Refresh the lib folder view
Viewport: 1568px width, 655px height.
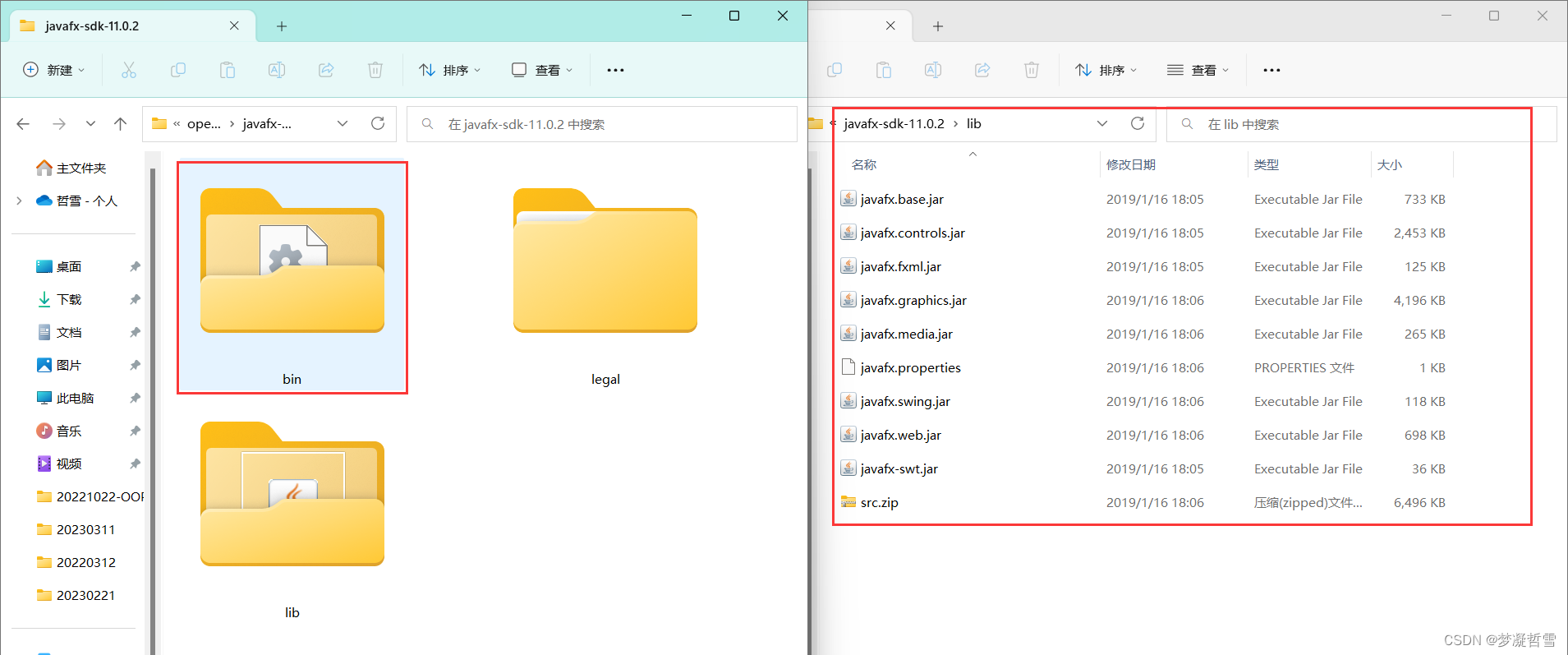[x=1138, y=123]
